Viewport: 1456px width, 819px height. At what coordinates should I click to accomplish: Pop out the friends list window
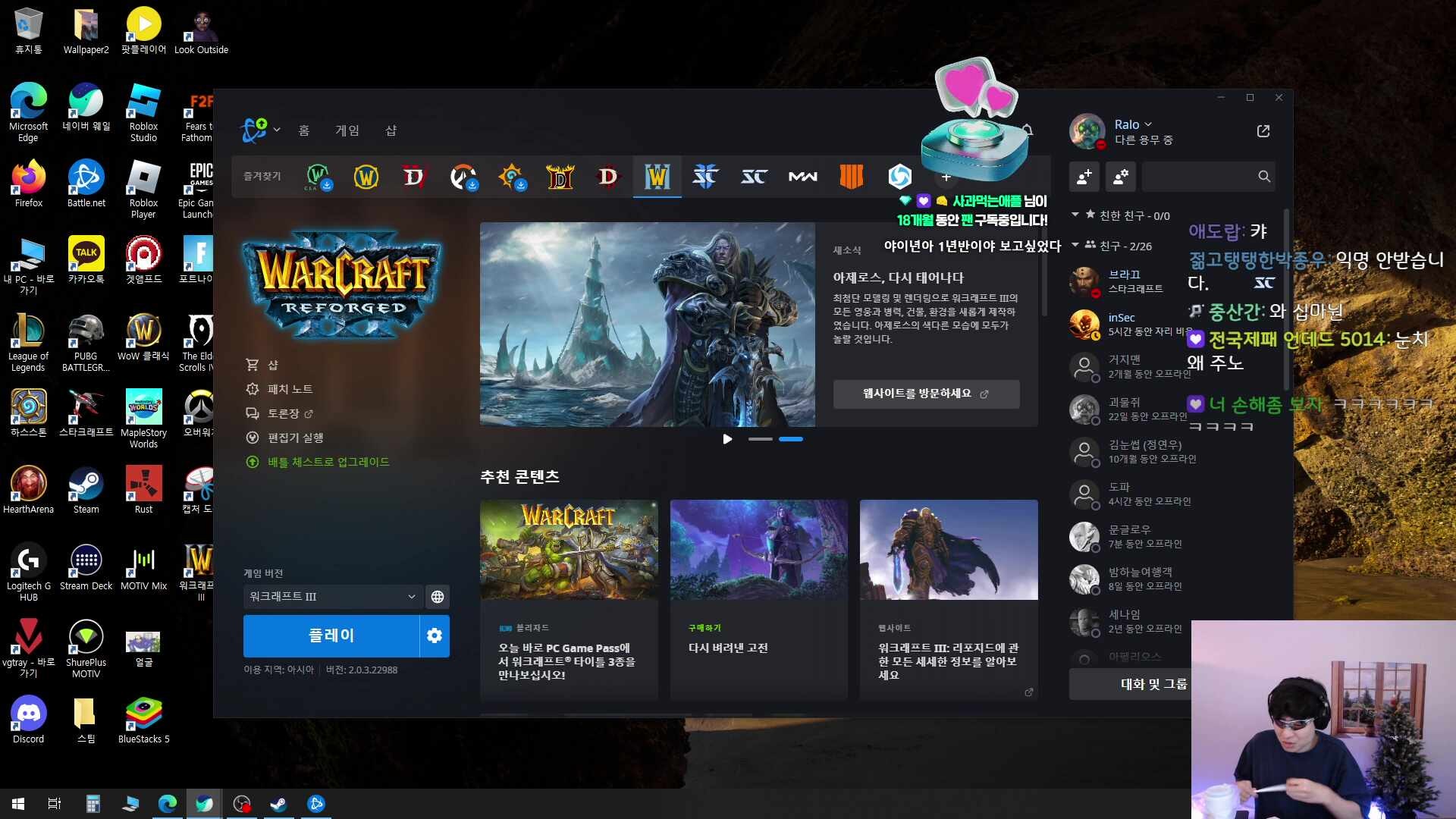click(1263, 131)
